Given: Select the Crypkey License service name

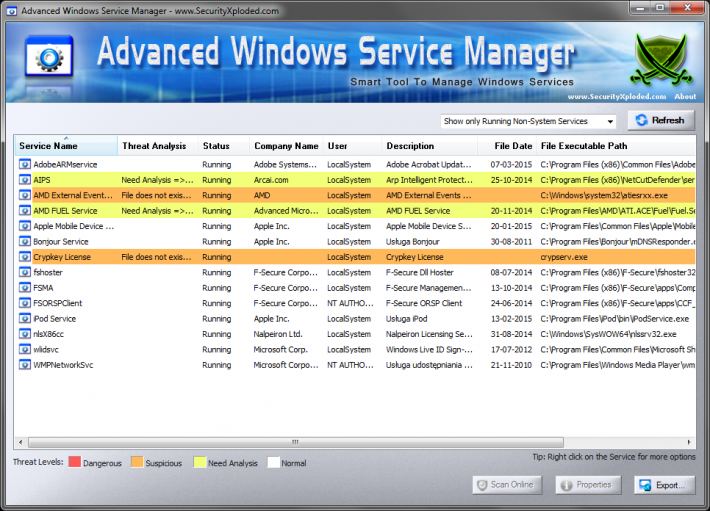Looking at the screenshot, I should 62,257.
